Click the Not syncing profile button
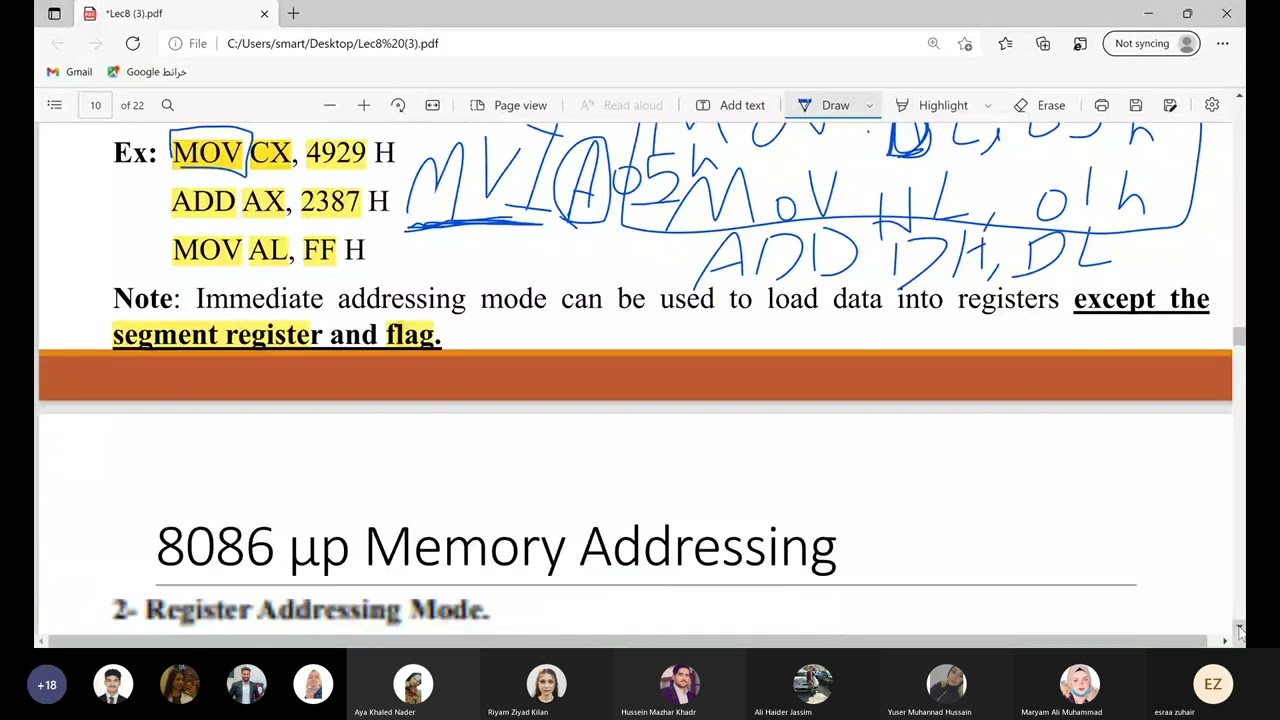 coord(1151,44)
